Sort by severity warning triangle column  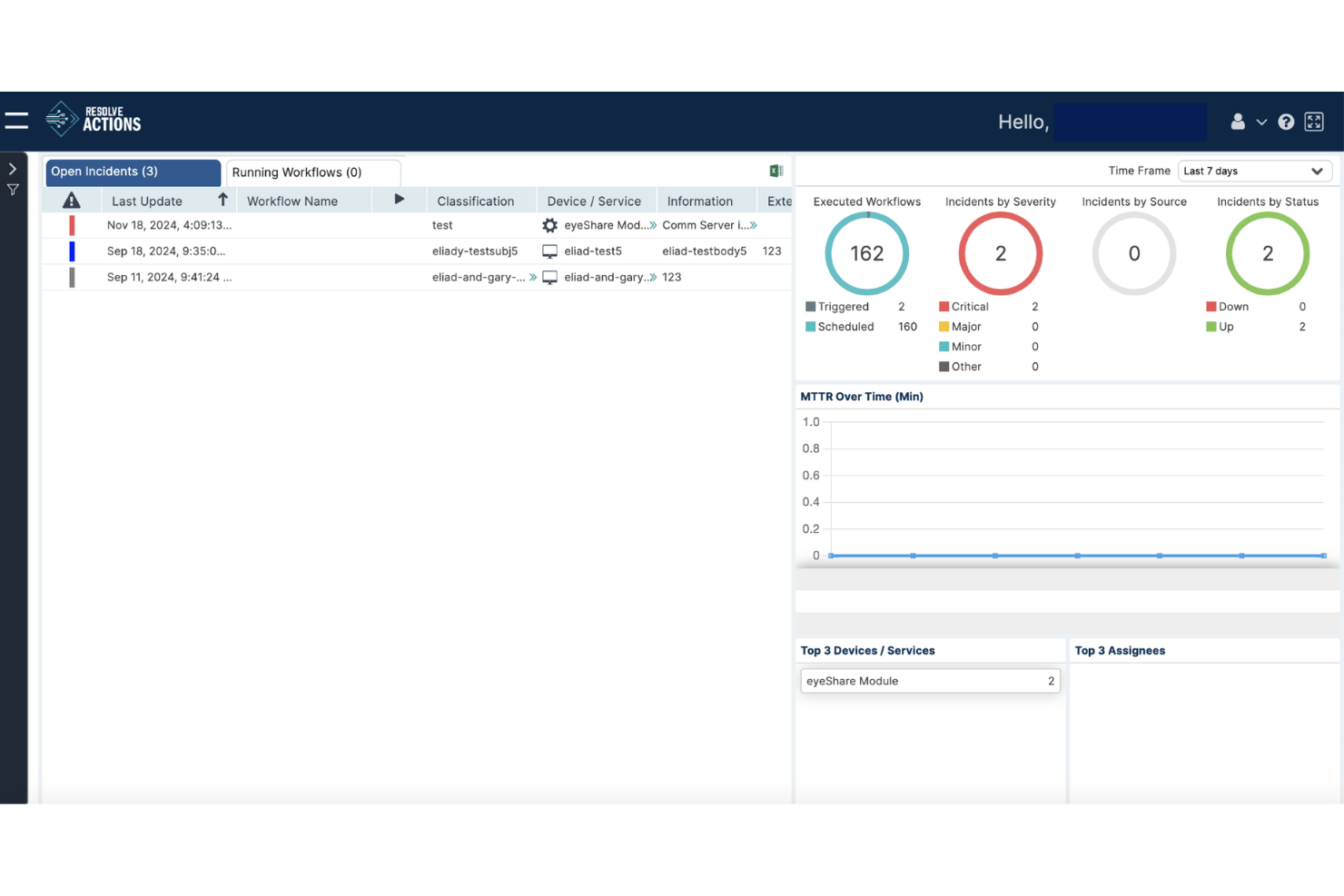[72, 201]
